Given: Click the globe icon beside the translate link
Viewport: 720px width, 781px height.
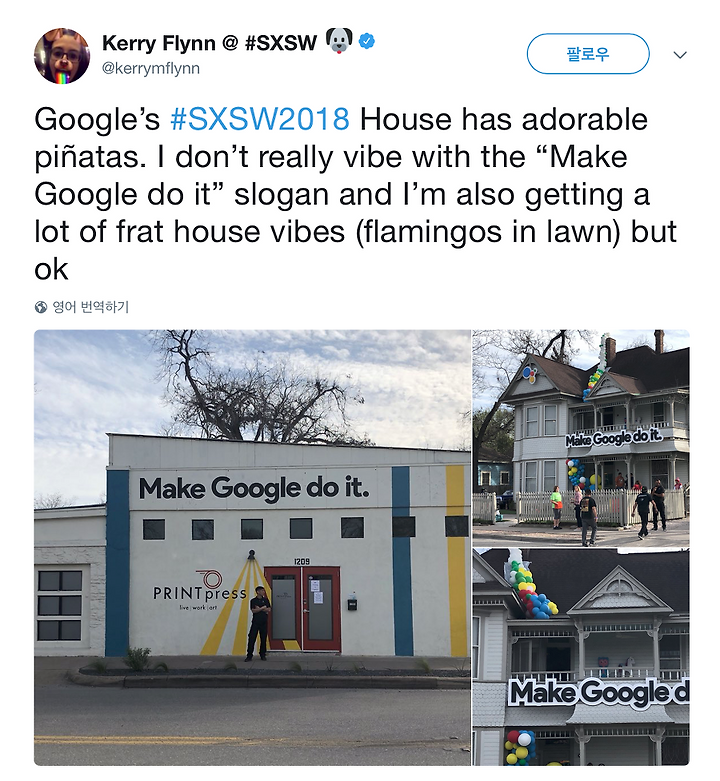Looking at the screenshot, I should (41, 307).
